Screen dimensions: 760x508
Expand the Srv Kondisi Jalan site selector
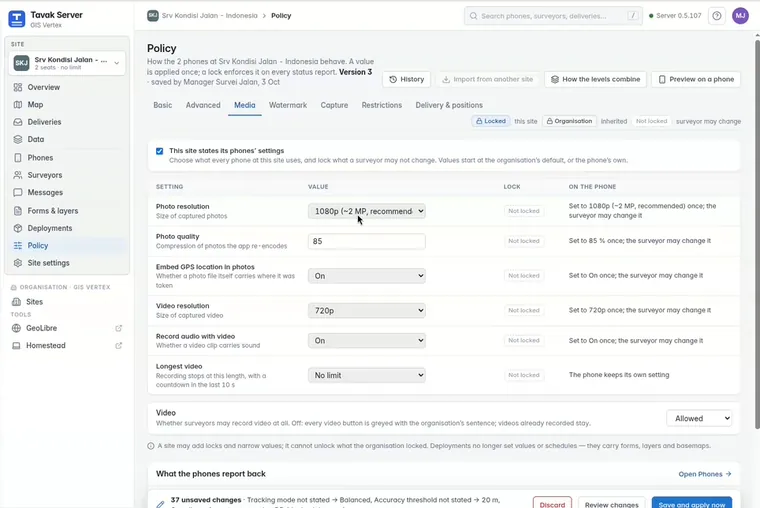(67, 63)
